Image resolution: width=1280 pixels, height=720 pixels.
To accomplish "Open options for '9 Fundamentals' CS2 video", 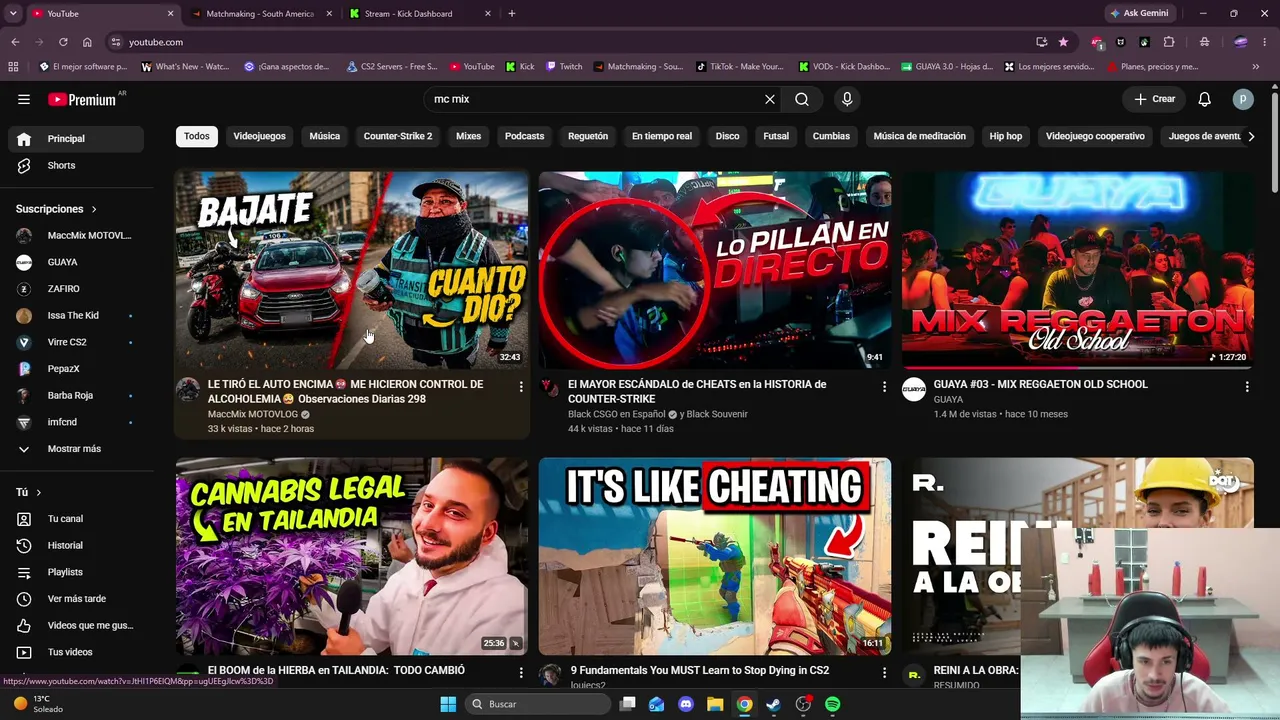I will [884, 673].
